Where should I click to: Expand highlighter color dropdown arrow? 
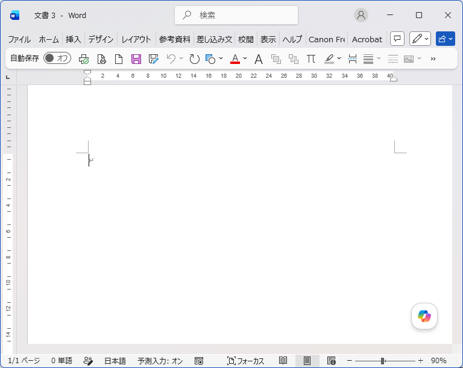tap(339, 59)
